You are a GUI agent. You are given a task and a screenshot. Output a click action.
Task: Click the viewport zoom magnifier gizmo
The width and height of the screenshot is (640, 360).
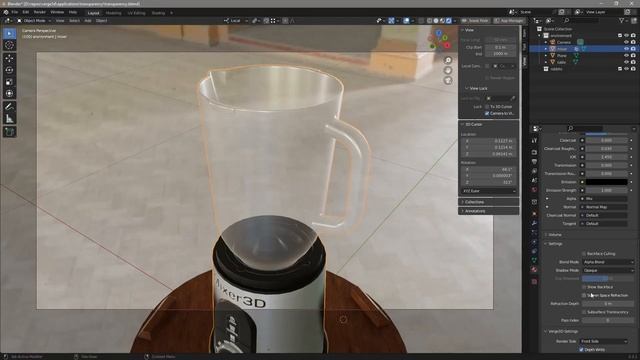pos(448,60)
